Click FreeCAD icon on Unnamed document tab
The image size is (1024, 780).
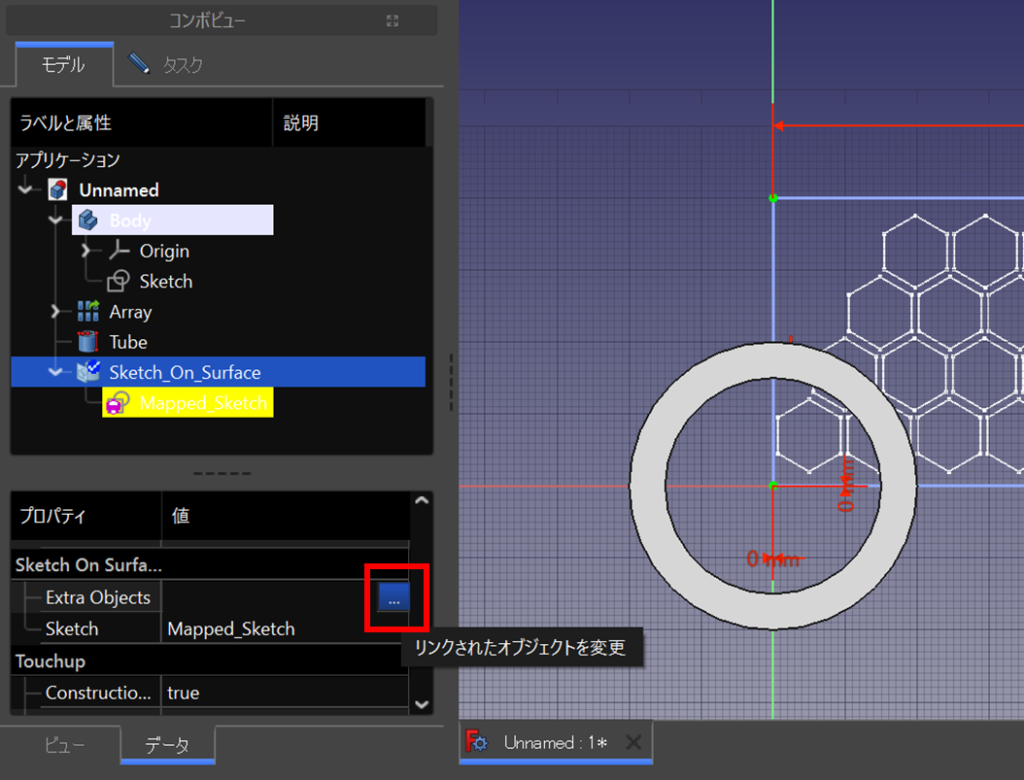click(476, 741)
